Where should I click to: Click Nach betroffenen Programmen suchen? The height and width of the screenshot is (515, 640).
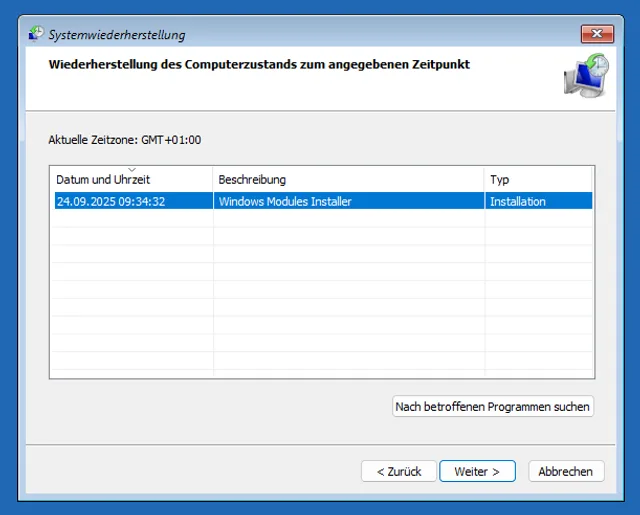point(493,406)
